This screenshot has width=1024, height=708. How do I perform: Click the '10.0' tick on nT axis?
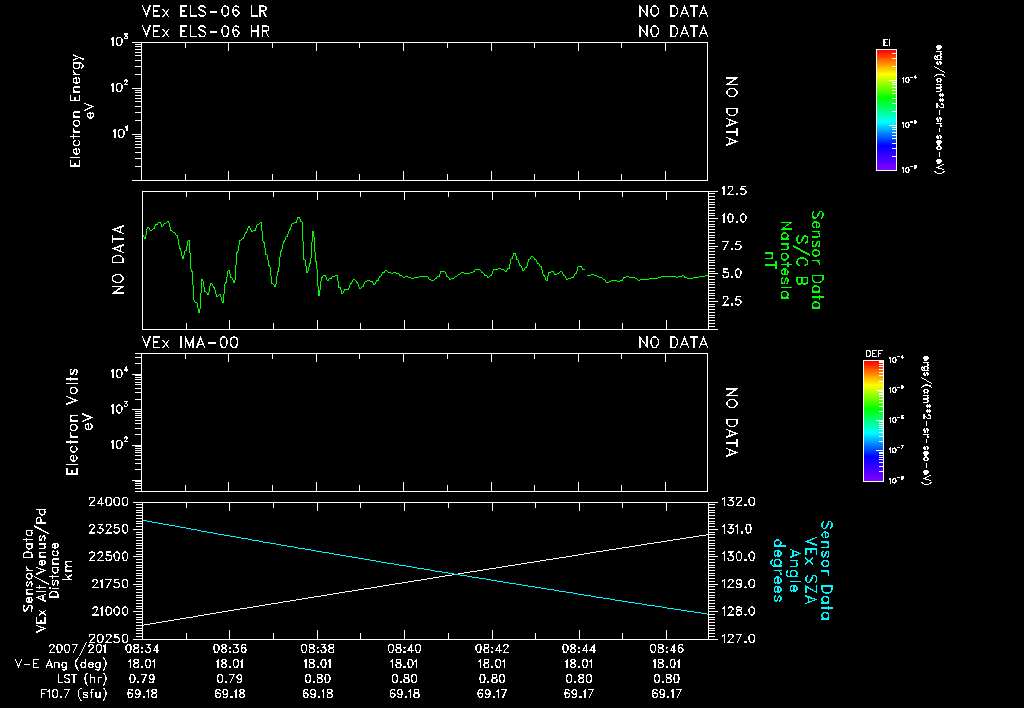733,219
